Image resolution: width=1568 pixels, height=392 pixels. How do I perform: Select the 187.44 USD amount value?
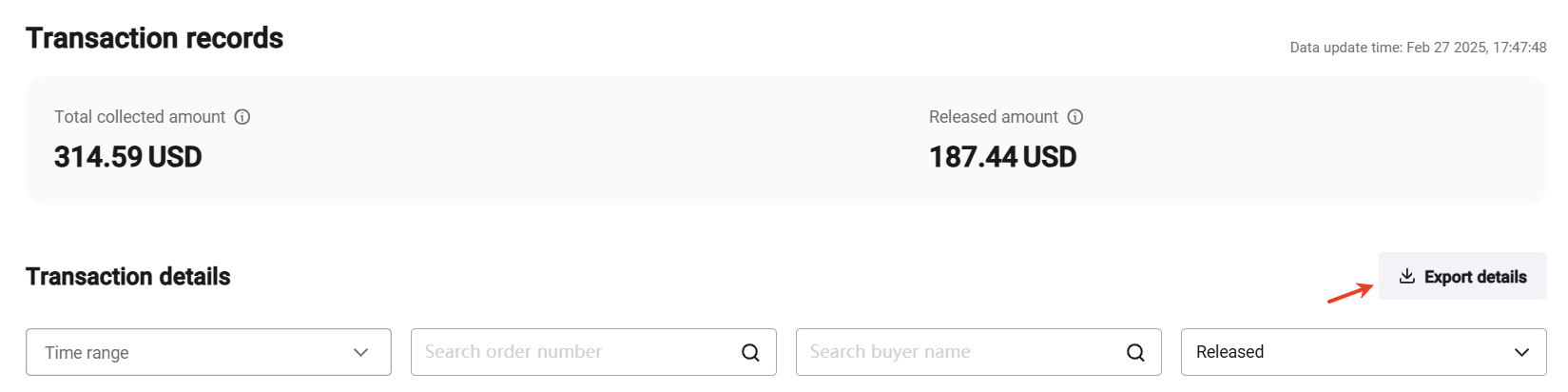pos(1002,157)
